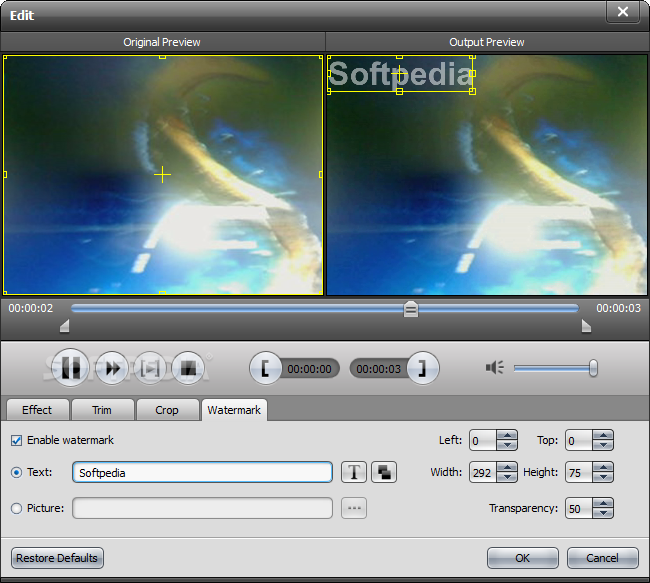Switch to the Effect tab
The image size is (650, 583).
(x=37, y=410)
